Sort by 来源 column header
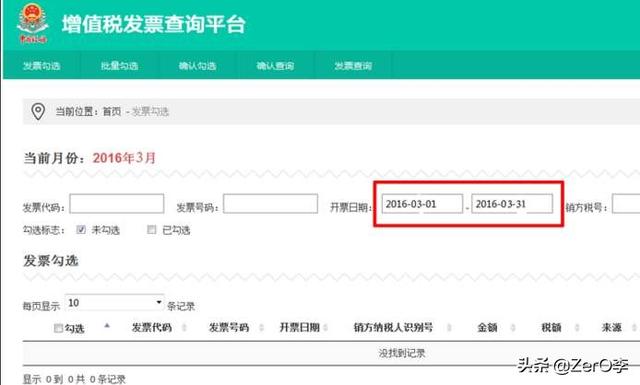 [x=611, y=327]
